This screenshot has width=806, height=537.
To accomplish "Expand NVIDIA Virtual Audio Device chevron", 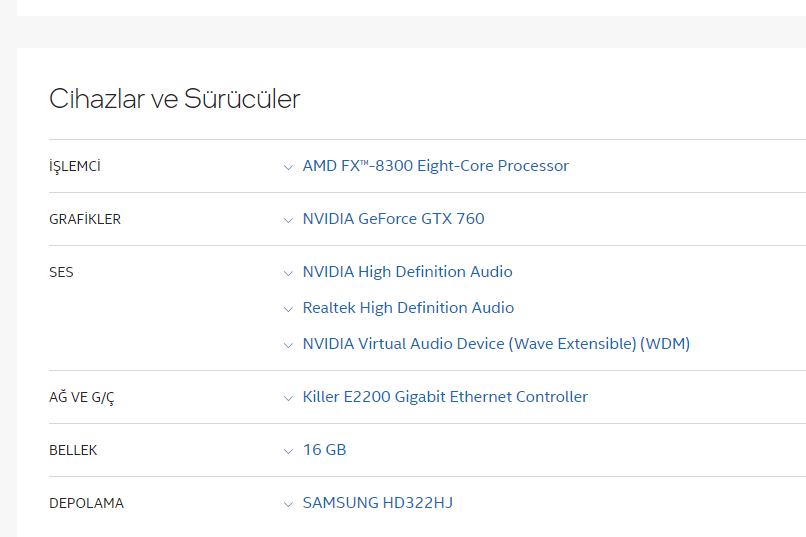I will point(288,345).
